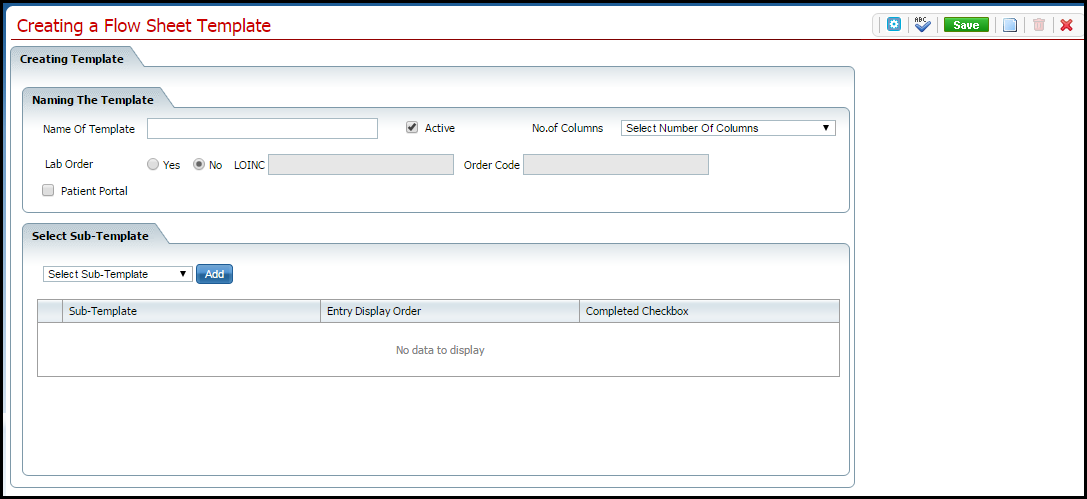Run the ABC spell check icon

point(923,25)
